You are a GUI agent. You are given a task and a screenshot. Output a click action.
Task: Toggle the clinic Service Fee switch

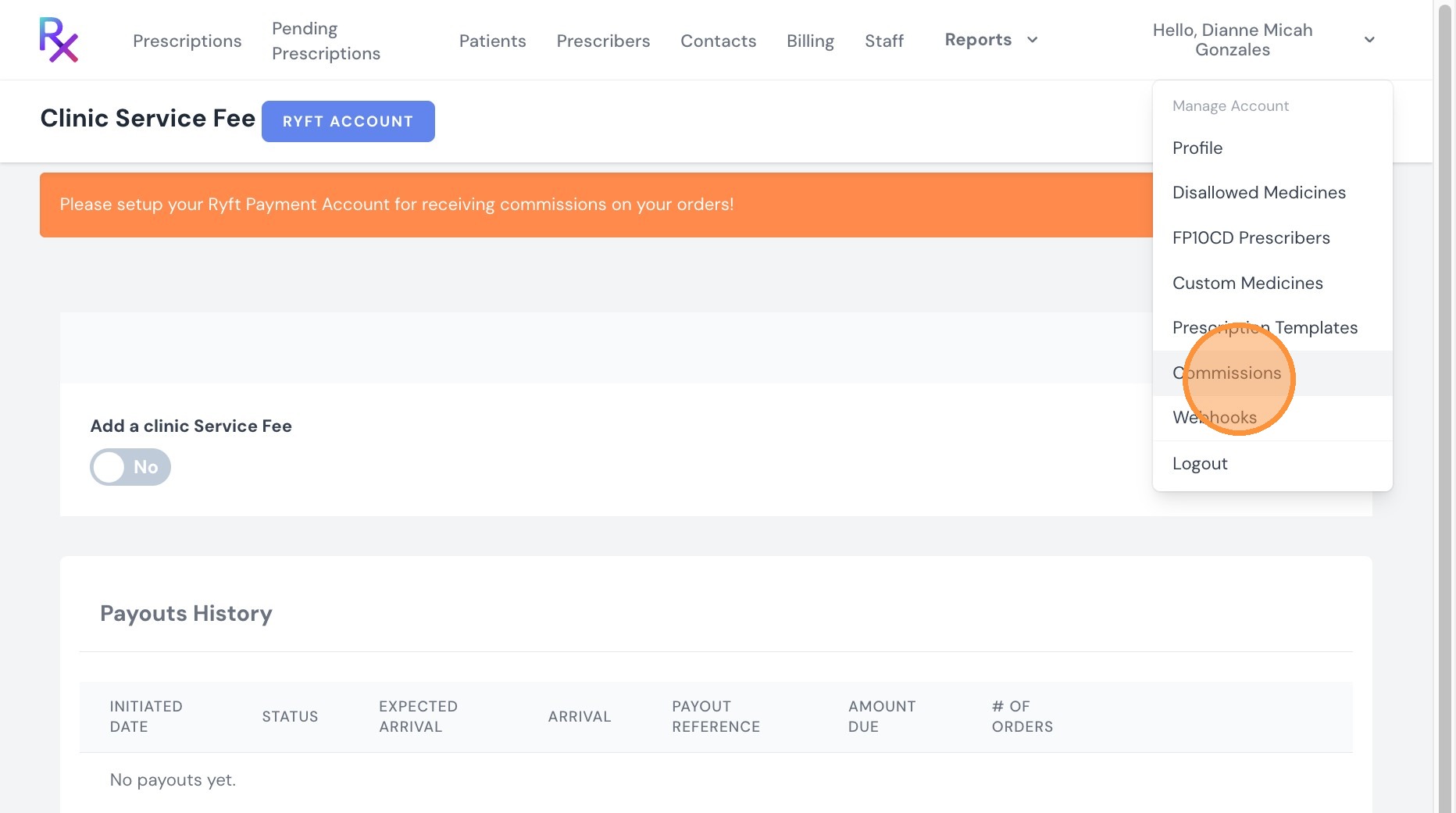tap(130, 467)
